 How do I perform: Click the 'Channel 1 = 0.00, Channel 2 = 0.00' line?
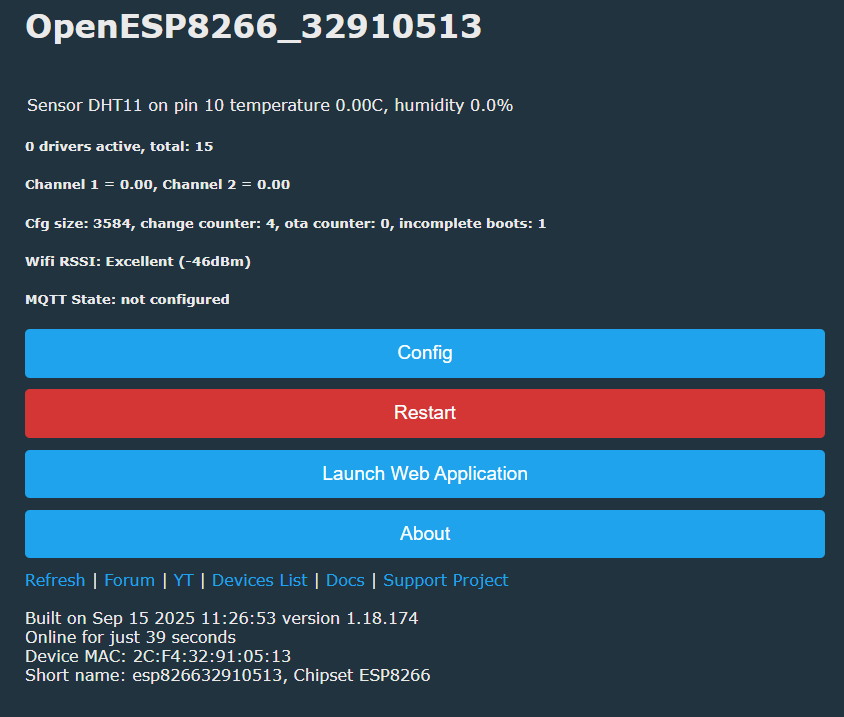[x=158, y=185]
